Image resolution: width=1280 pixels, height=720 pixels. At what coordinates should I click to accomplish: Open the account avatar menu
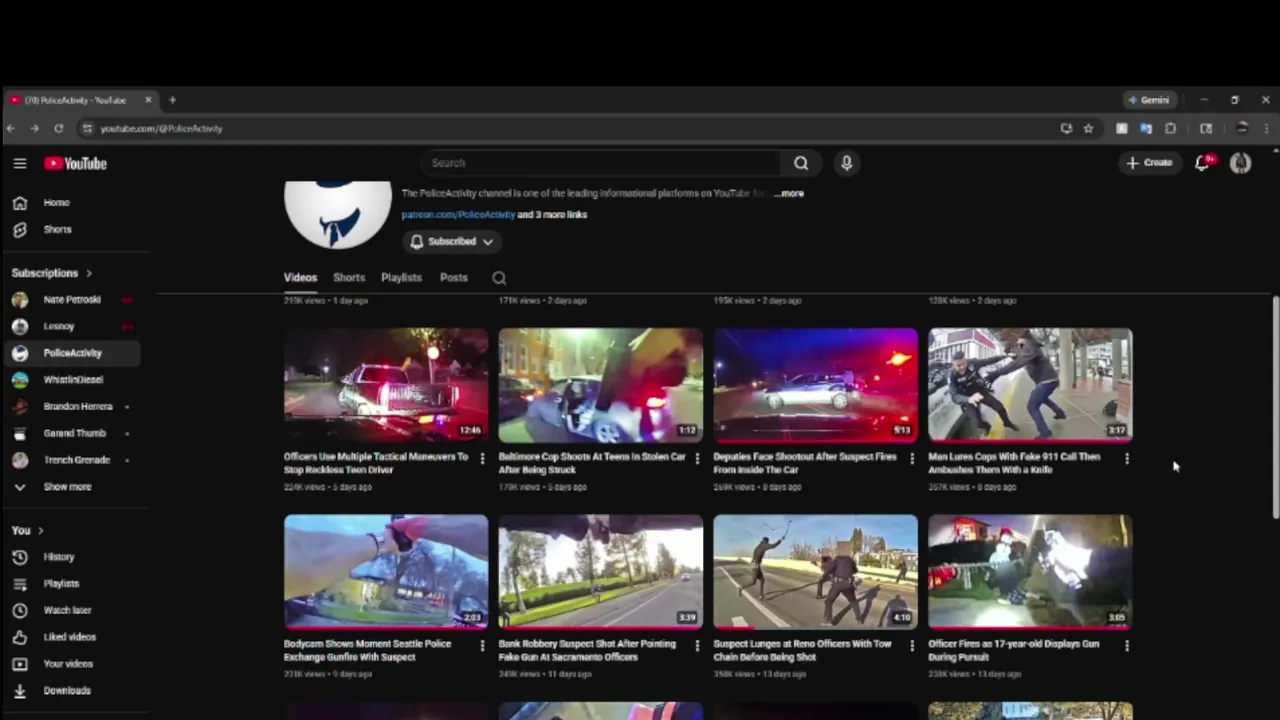tap(1240, 163)
